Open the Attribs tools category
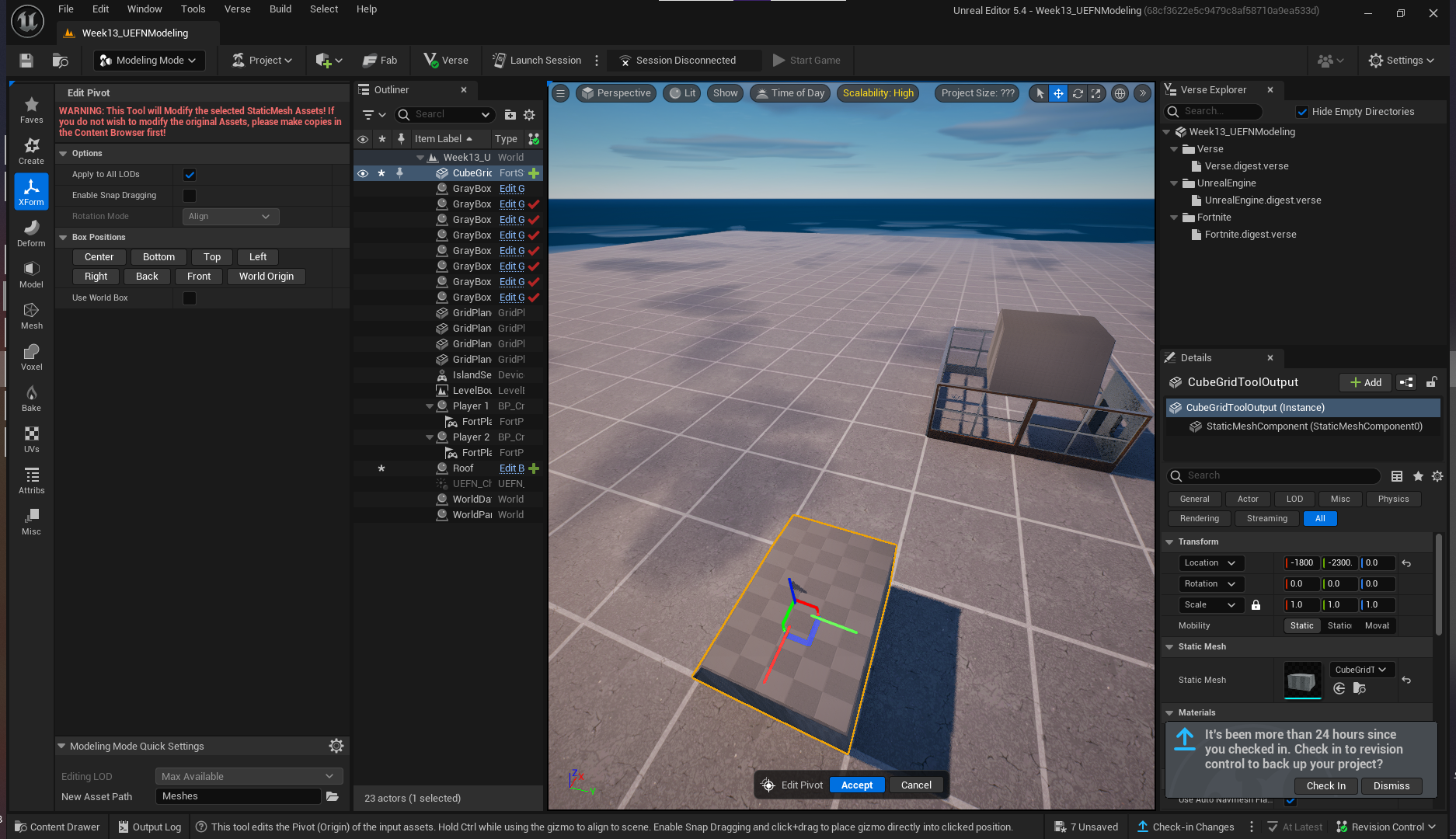This screenshot has height=839, width=1456. pyautogui.click(x=31, y=480)
